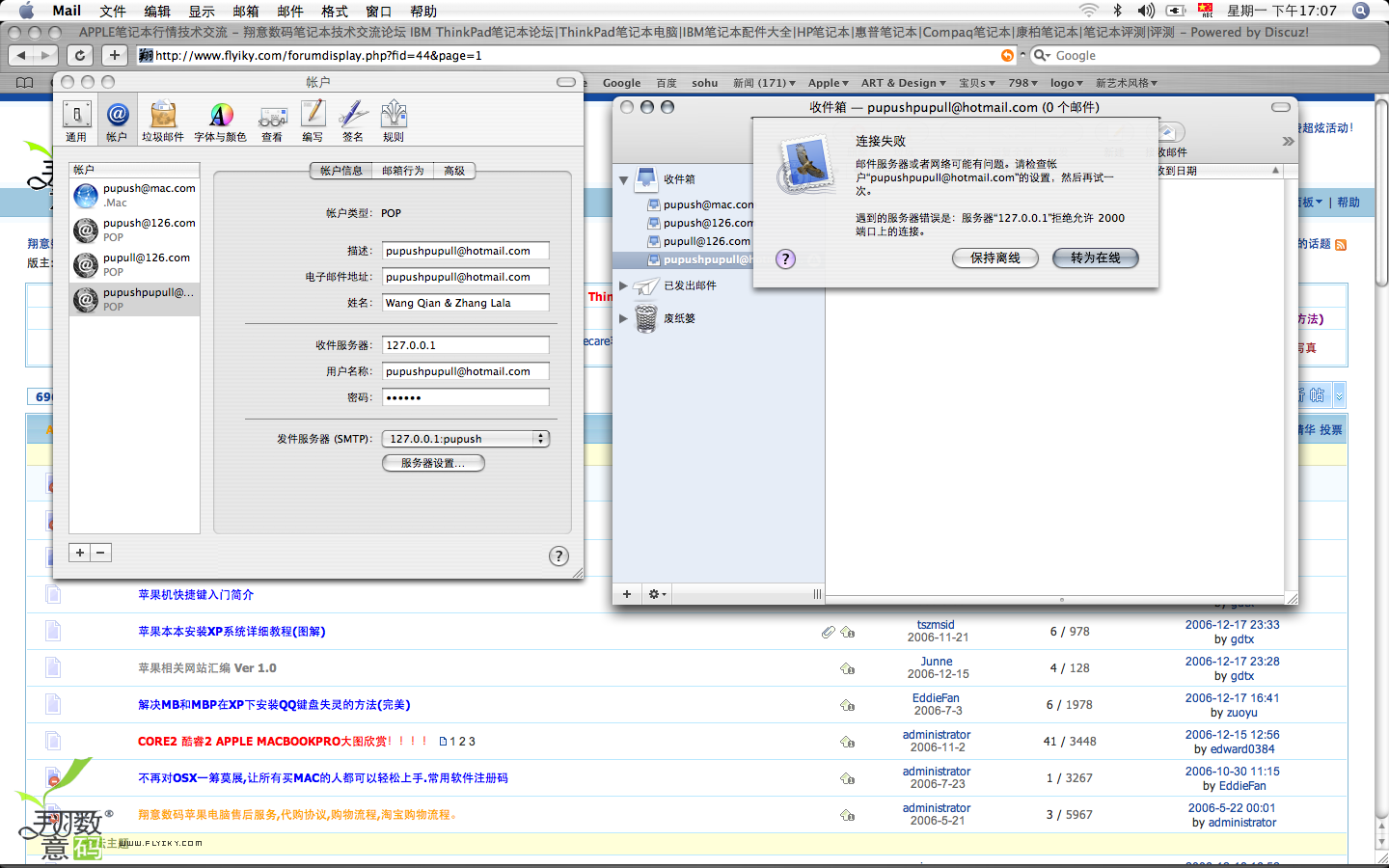Click the 废纸篓 trash mailbox icon
The image size is (1389, 868).
[646, 318]
